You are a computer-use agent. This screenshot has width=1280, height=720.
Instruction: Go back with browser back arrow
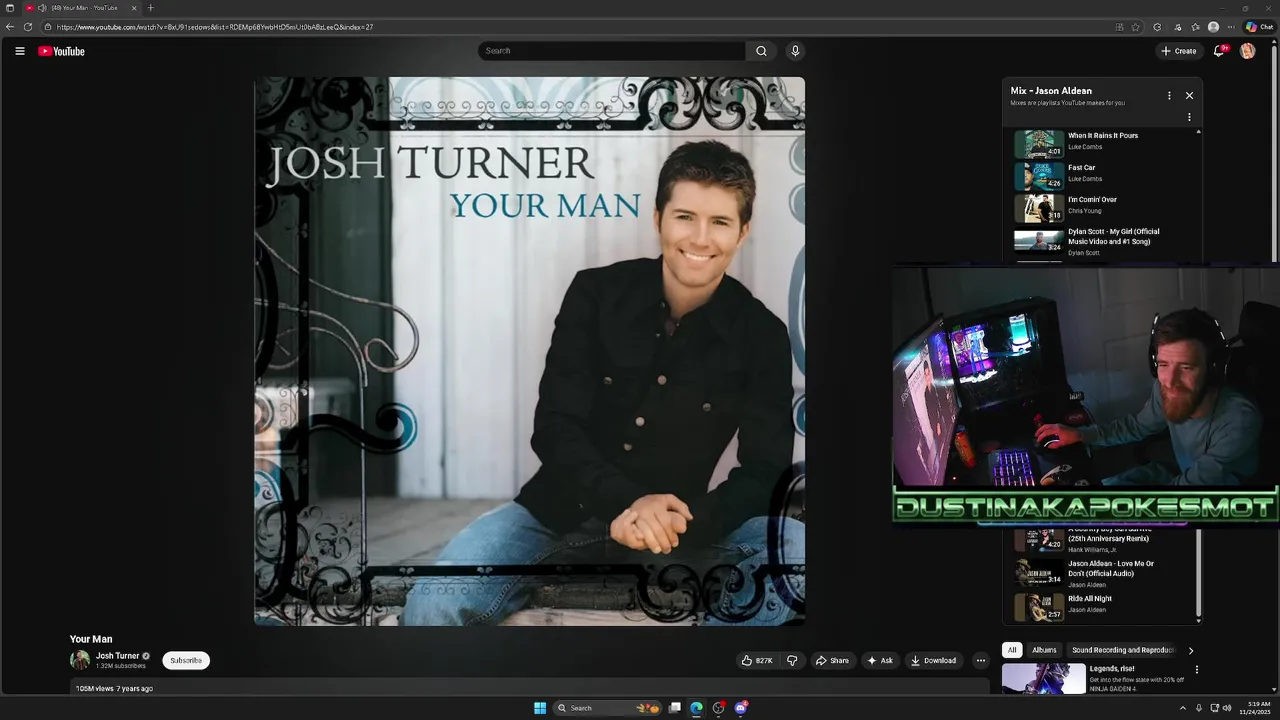coord(10,27)
